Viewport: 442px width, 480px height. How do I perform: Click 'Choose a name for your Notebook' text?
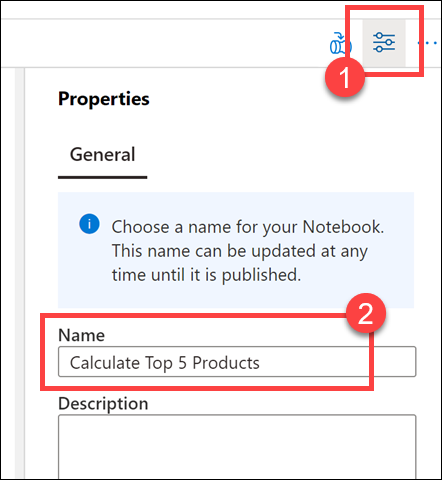coord(248,227)
